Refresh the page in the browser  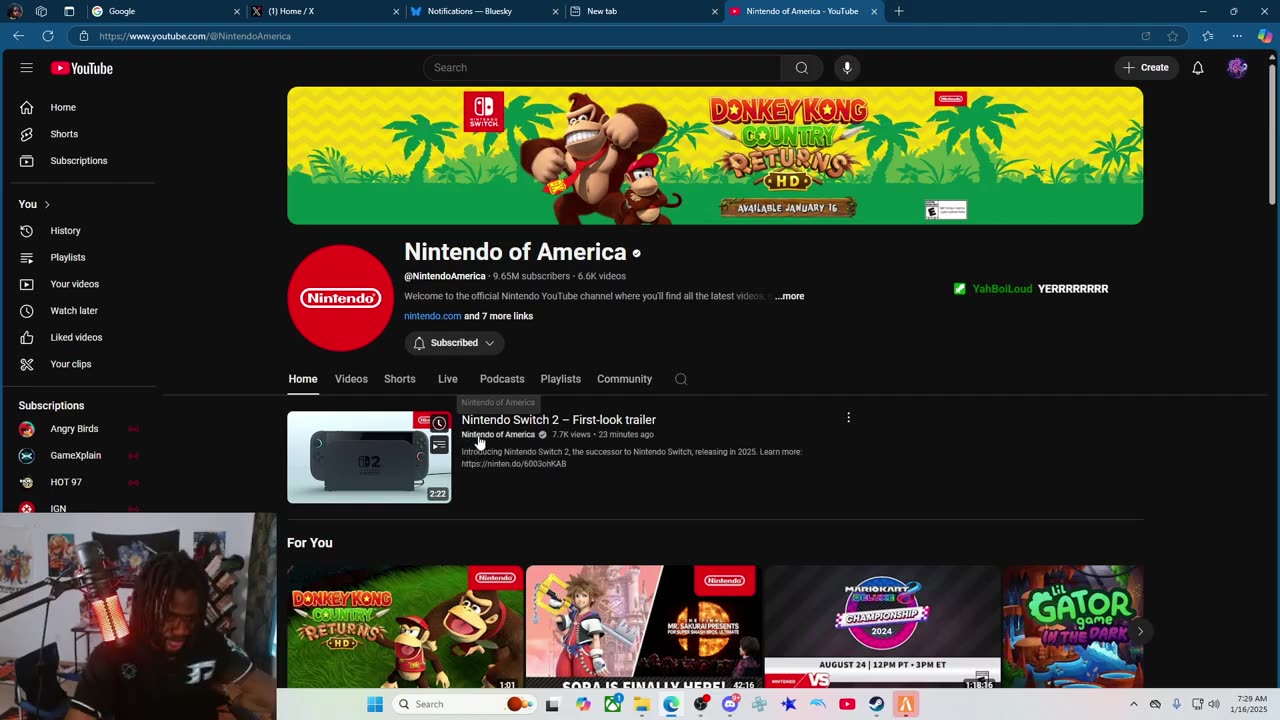pyautogui.click(x=47, y=36)
